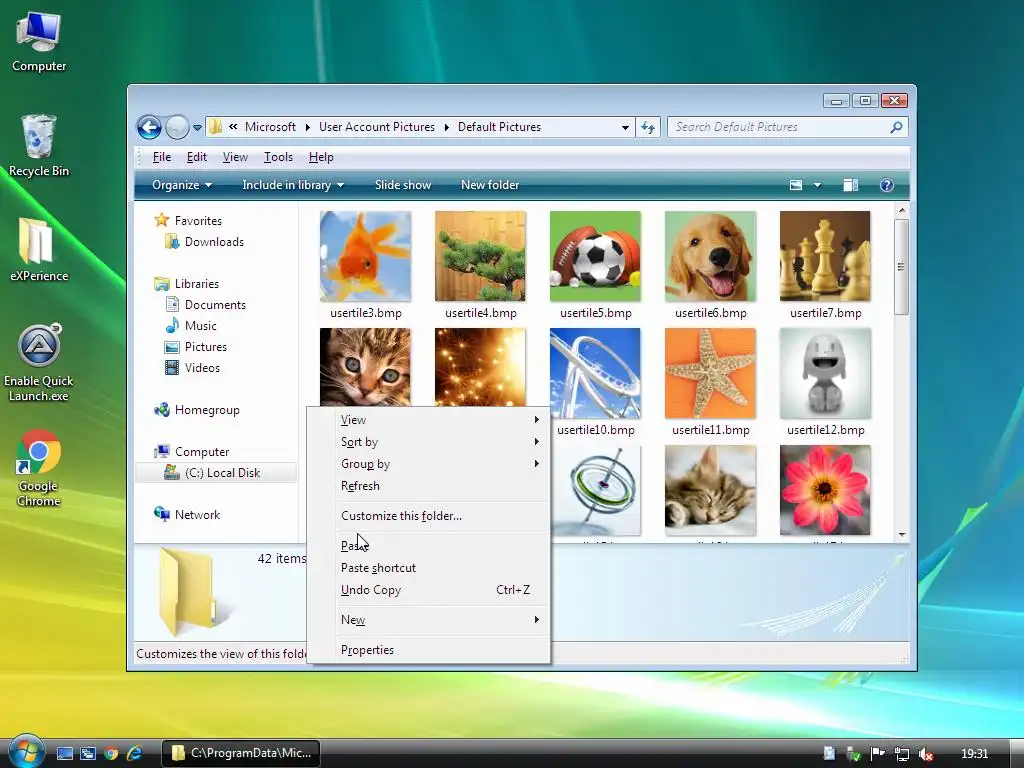Screen dimensions: 1024x768
Task: Select the Google Chrome desktop shortcut
Action: click(39, 468)
